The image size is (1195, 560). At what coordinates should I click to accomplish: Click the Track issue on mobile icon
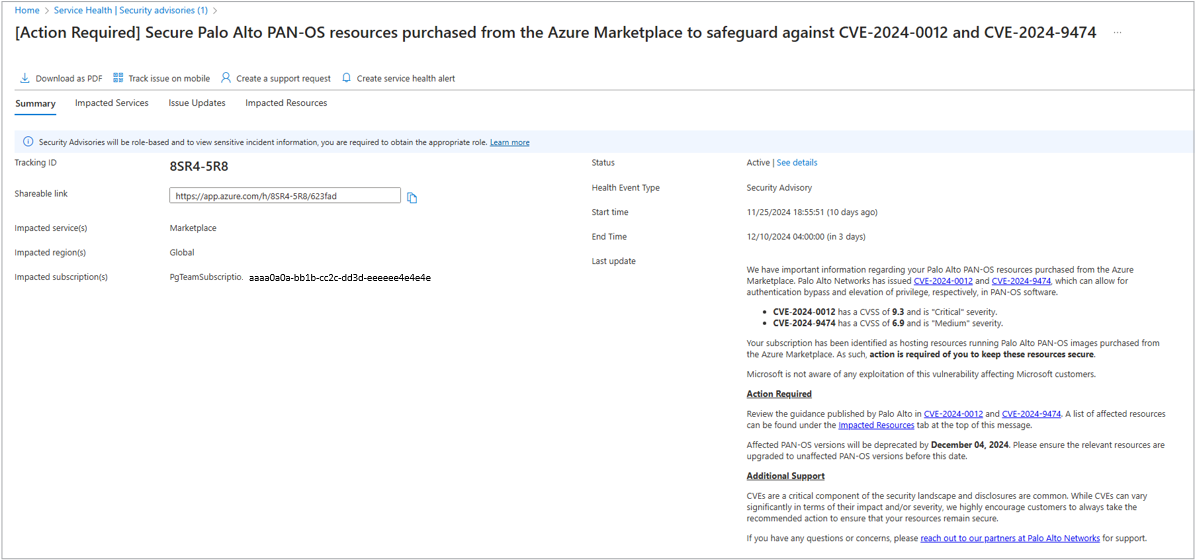(118, 78)
